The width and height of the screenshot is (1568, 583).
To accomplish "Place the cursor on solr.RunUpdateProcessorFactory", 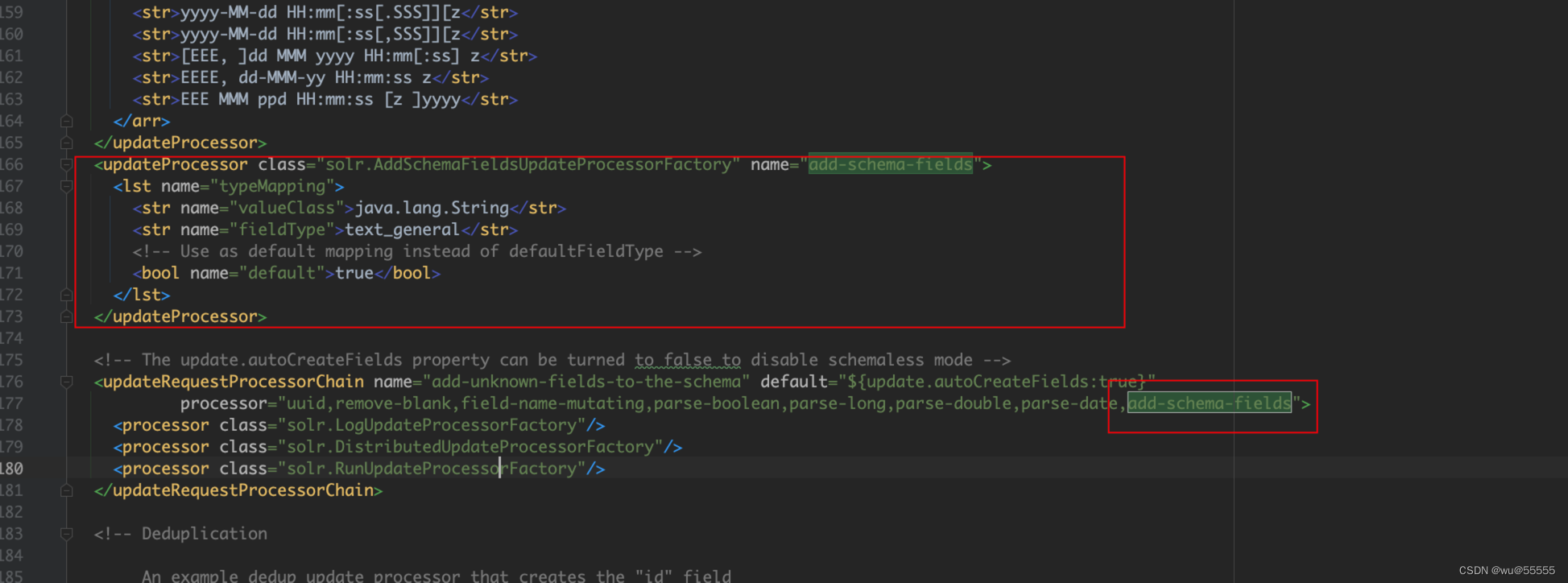I will pyautogui.click(x=432, y=469).
